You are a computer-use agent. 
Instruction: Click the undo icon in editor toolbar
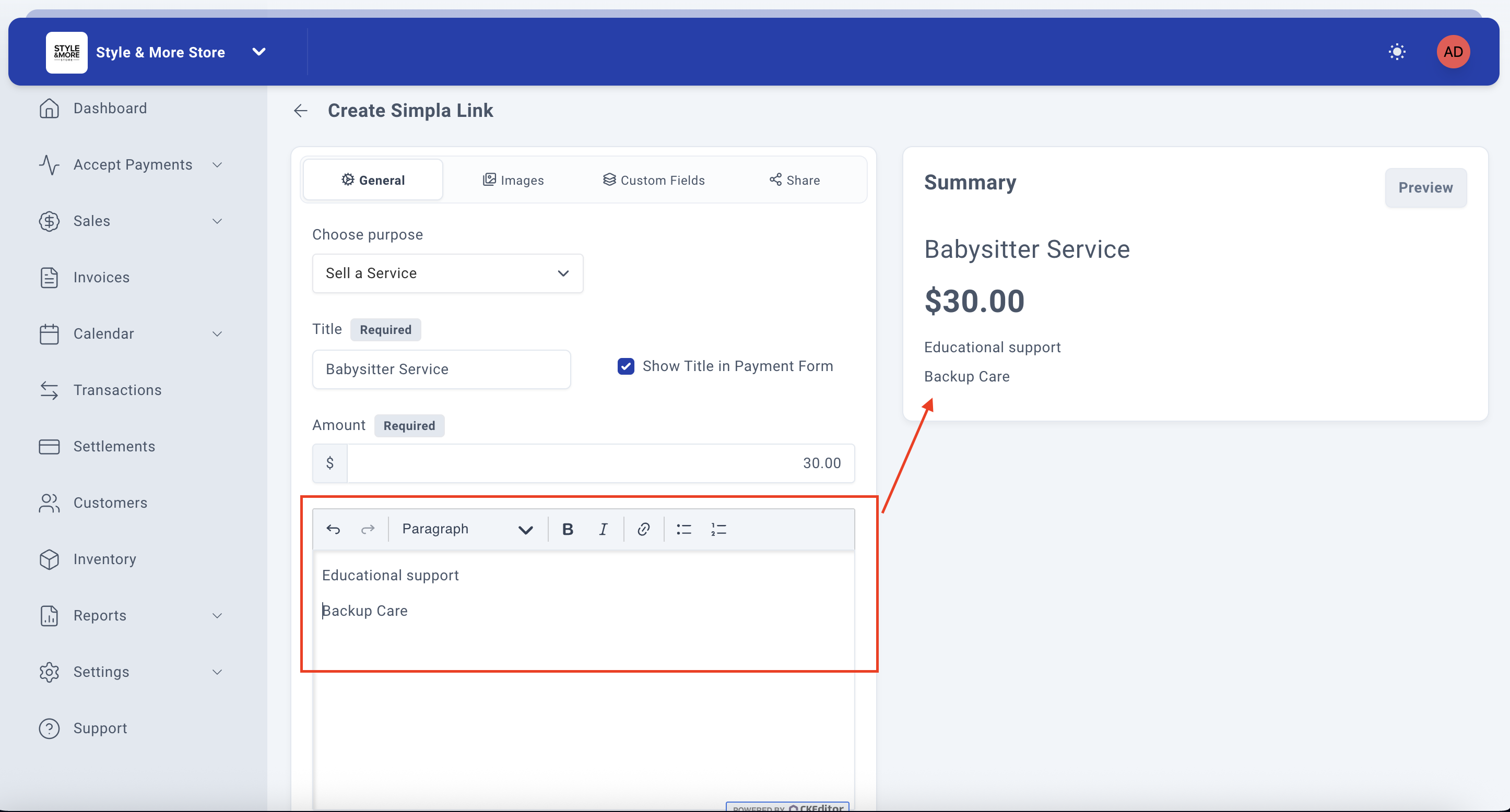coord(333,529)
